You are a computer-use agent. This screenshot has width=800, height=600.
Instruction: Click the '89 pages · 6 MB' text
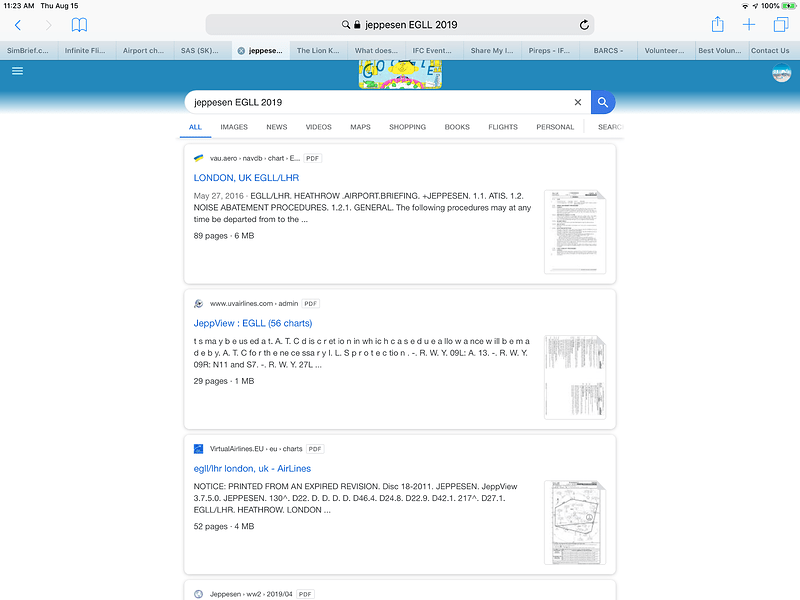click(224, 236)
